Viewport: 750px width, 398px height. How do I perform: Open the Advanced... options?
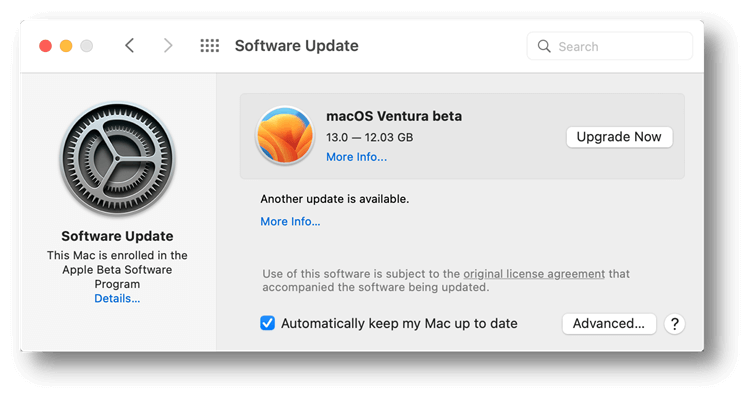609,324
